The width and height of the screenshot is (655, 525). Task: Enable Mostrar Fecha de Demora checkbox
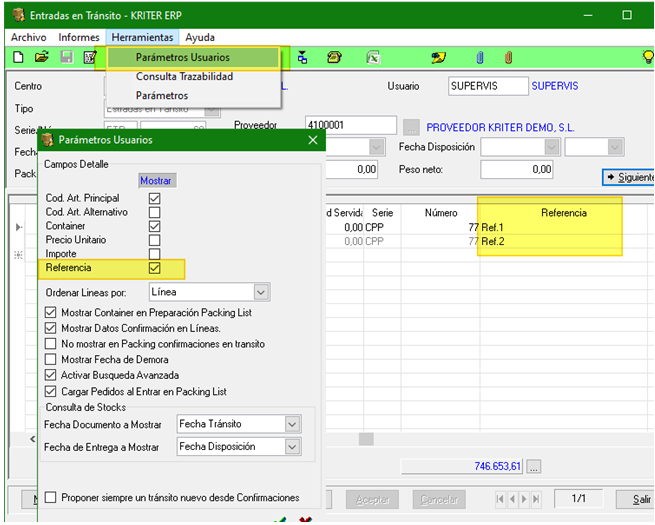[51, 359]
